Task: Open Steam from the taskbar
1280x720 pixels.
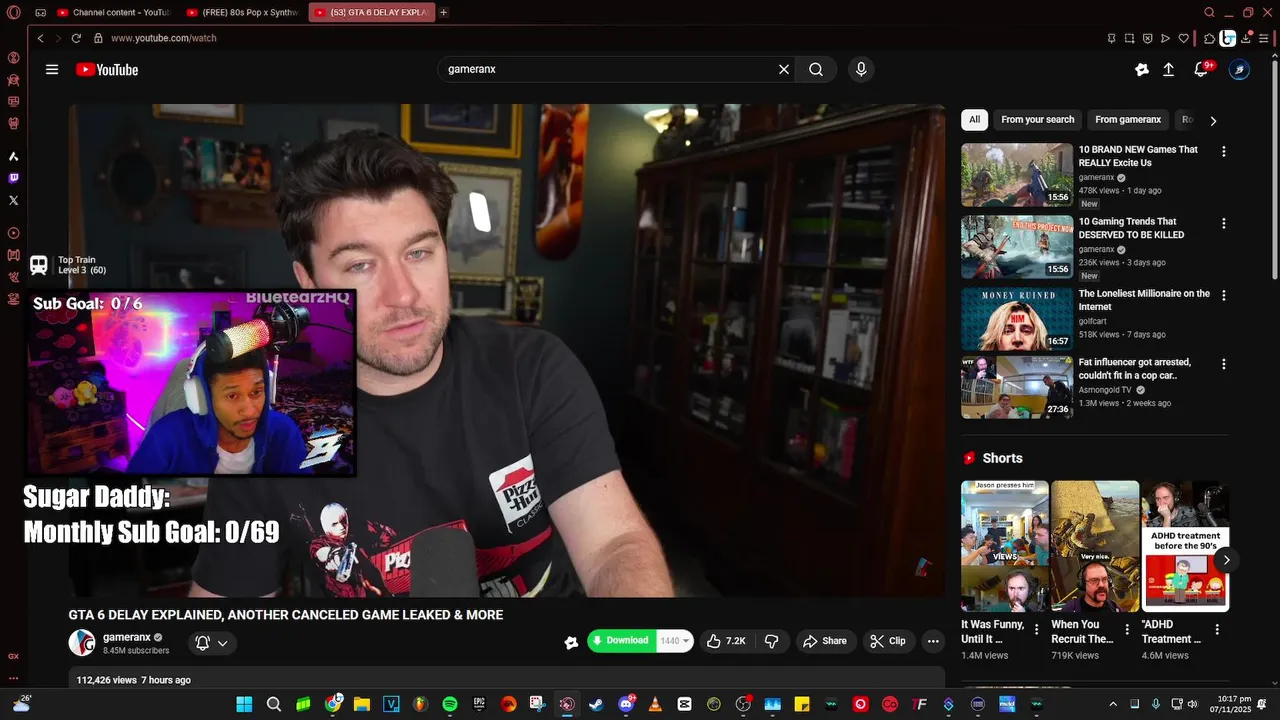Action: point(596,704)
